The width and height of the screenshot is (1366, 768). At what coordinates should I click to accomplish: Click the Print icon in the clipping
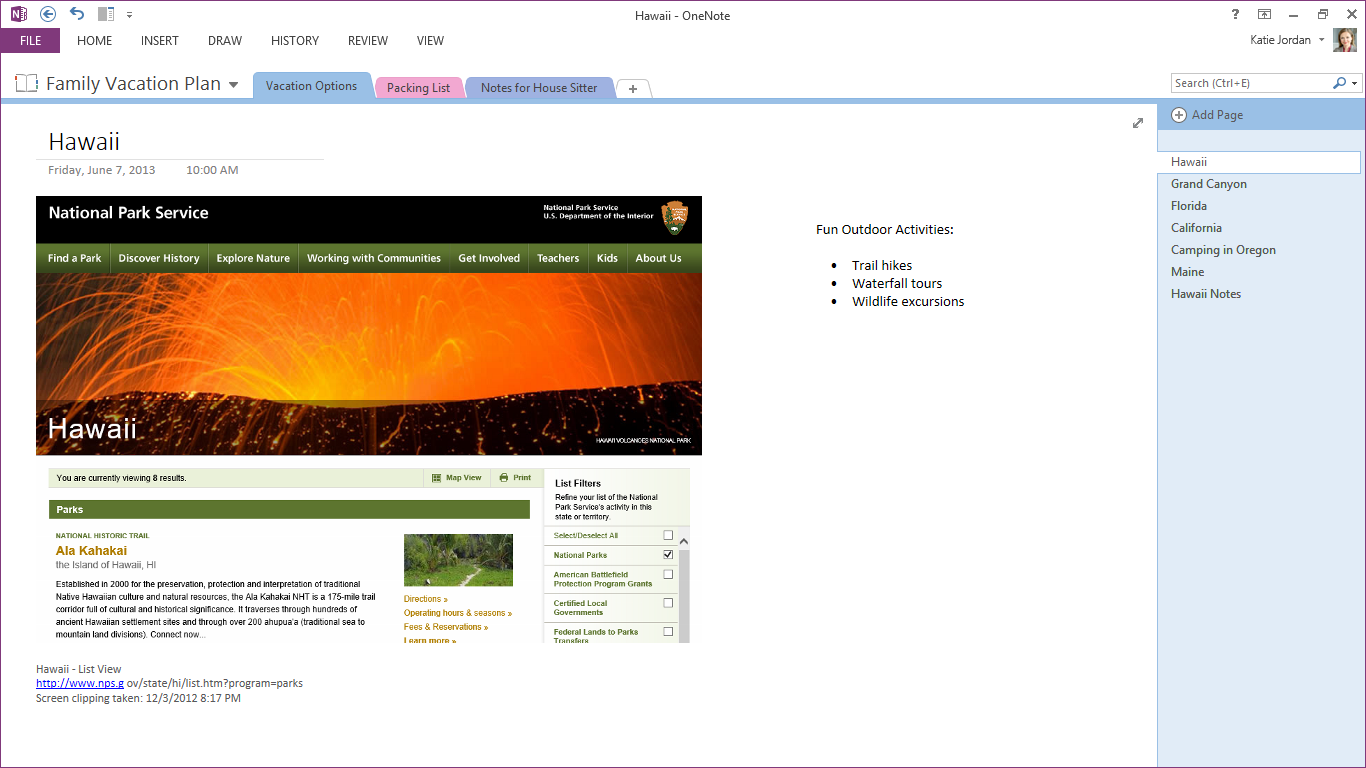point(504,478)
